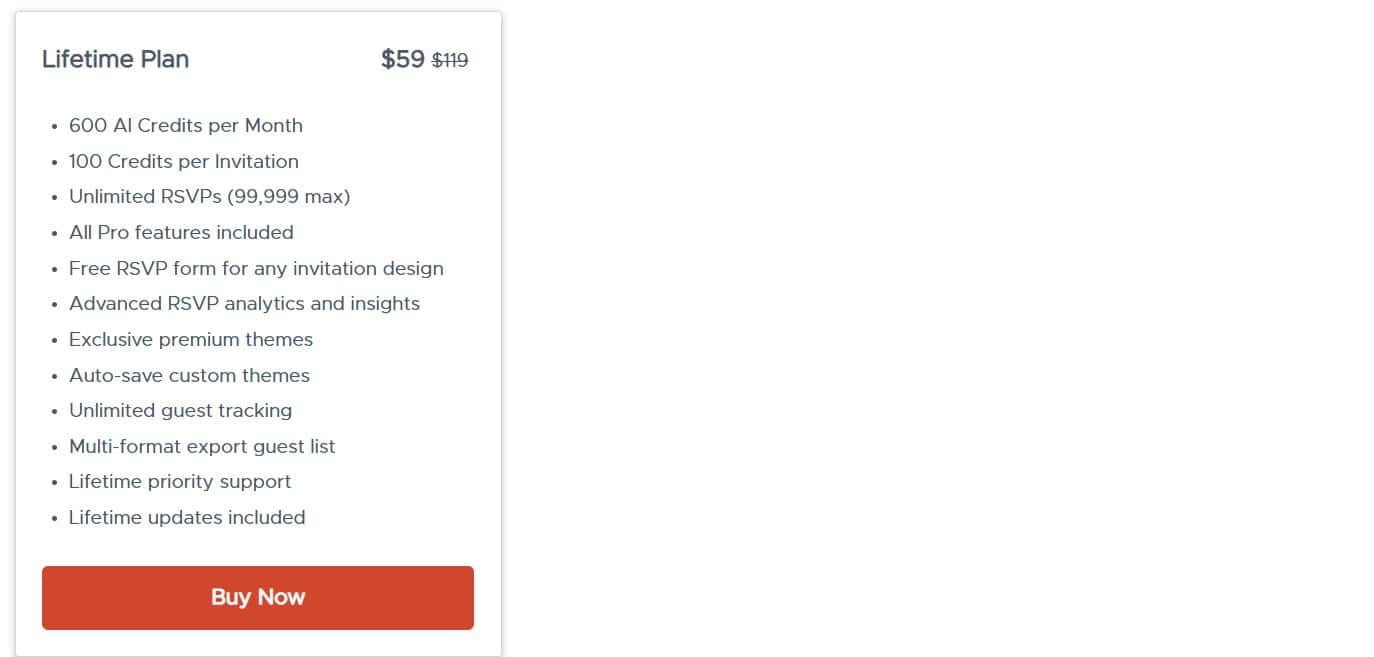The width and height of the screenshot is (1374, 657).
Task: Click the Multi-format export guest list entry
Action: [x=201, y=446]
